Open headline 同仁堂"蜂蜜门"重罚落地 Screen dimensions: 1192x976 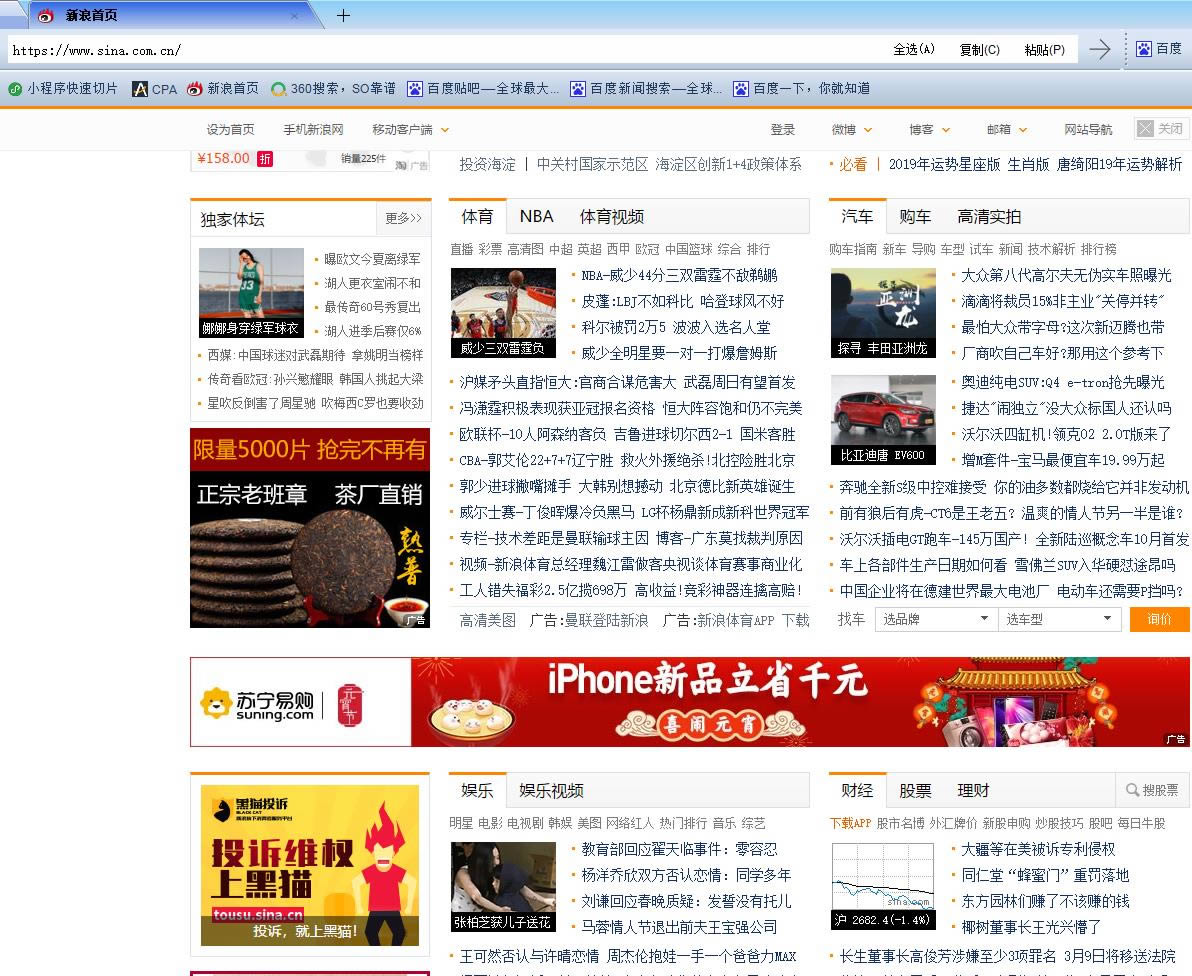(x=1045, y=875)
